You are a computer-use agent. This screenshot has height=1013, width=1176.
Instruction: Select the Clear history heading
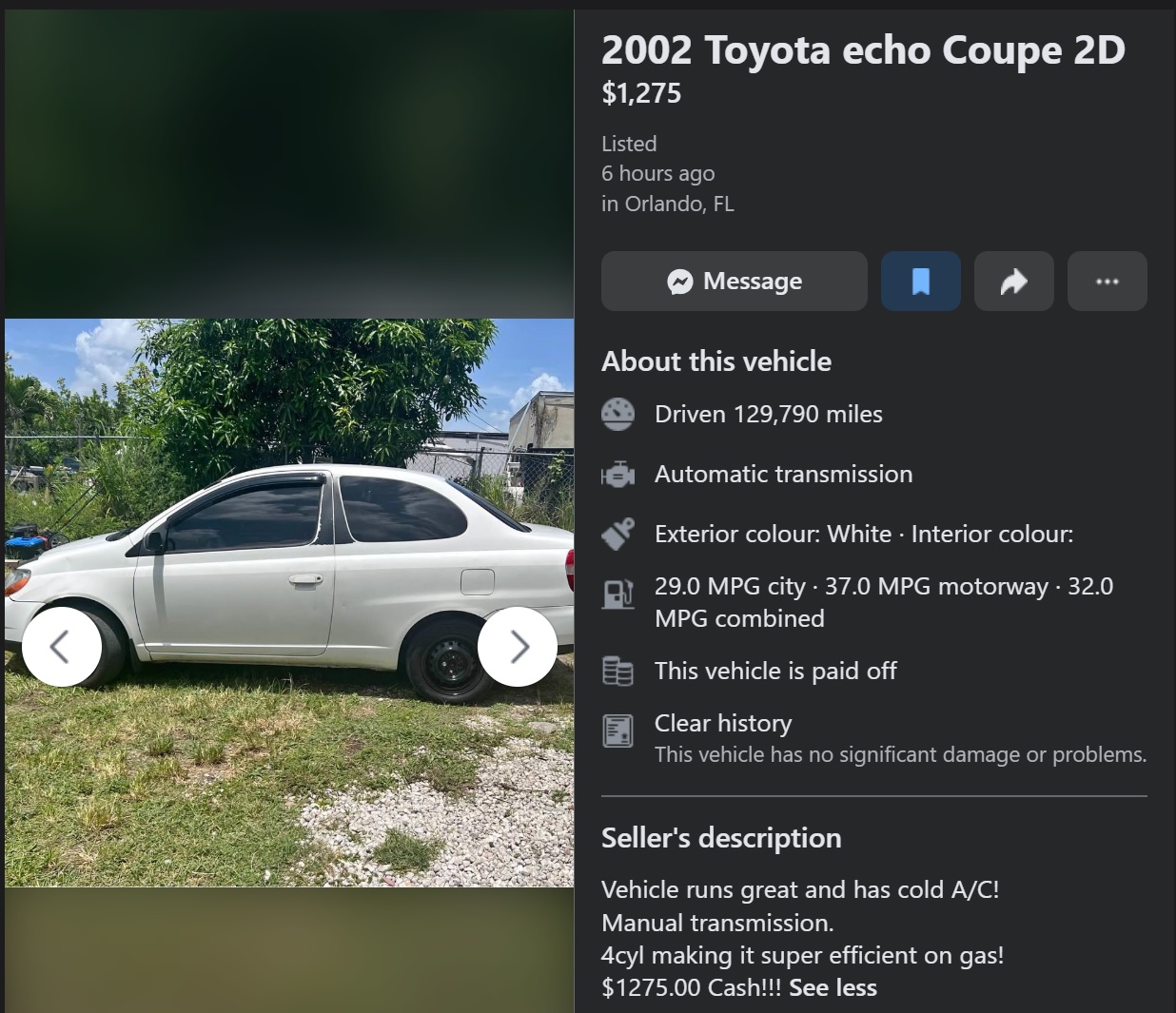click(723, 723)
